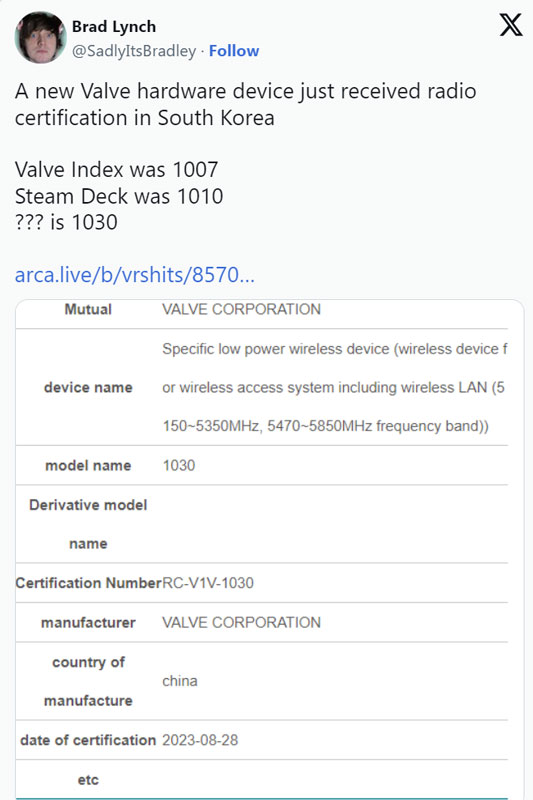Click the certification date 2023-08-28
The width and height of the screenshot is (533, 800).
pos(200,740)
